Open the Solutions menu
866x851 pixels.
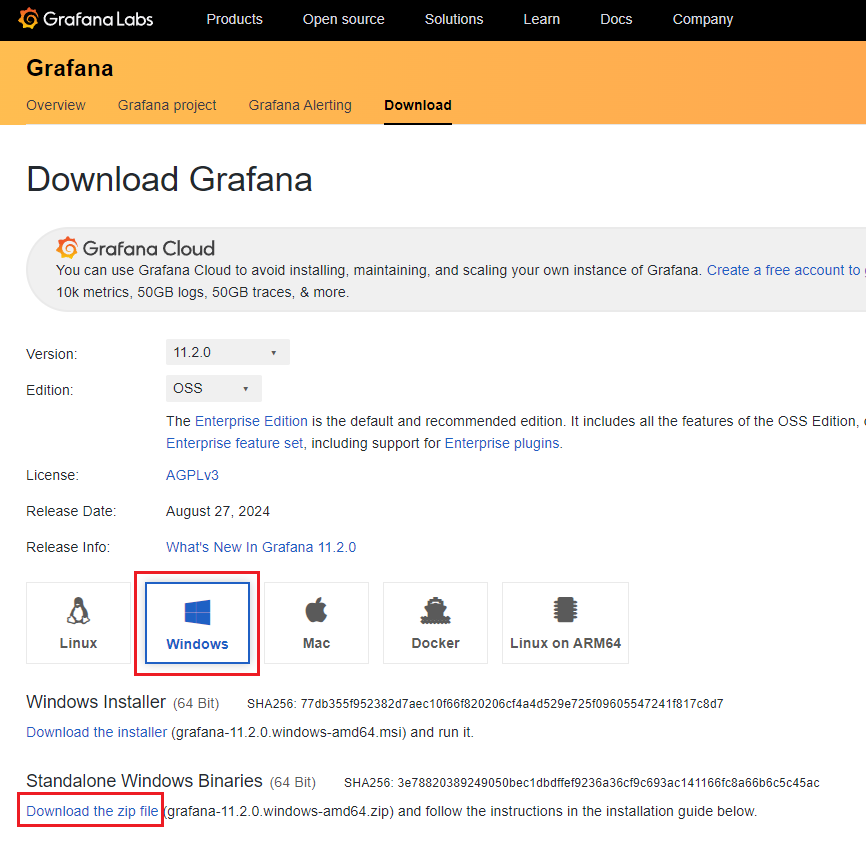[454, 19]
